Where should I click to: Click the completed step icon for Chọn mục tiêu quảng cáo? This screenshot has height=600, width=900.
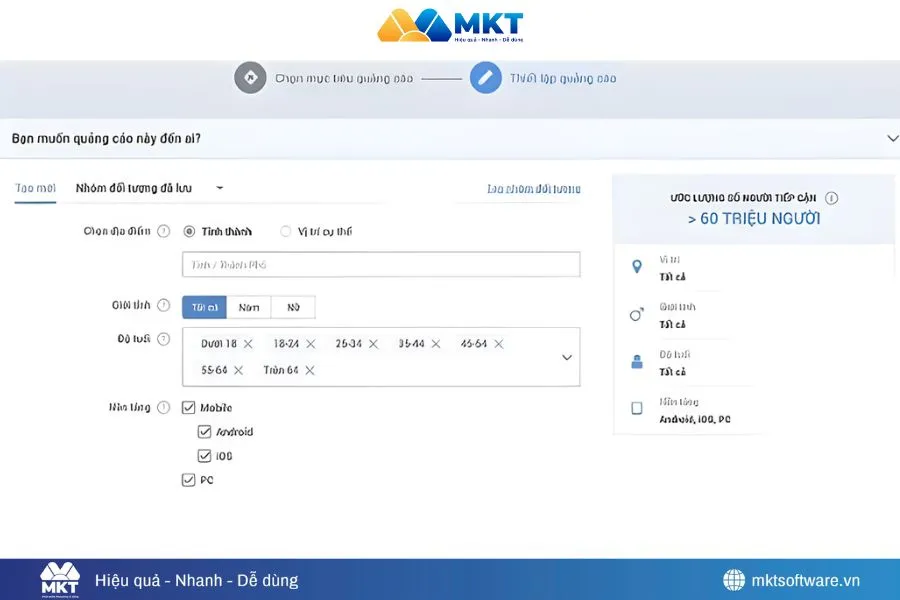click(250, 77)
